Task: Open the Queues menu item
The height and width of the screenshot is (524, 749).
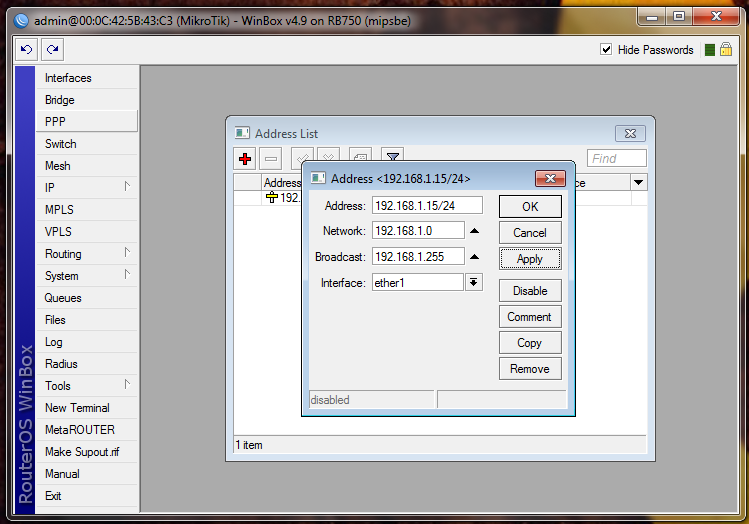Action: 86,298
